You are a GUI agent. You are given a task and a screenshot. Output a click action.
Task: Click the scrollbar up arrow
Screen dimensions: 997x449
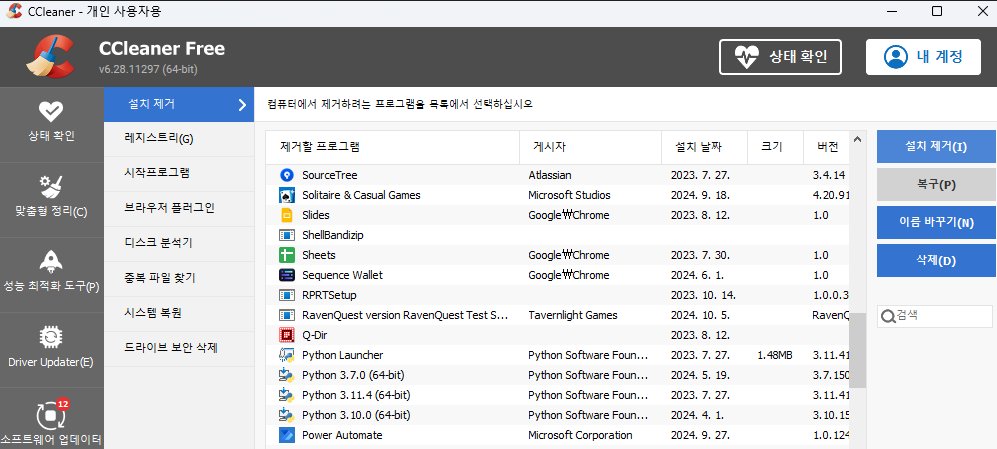pyautogui.click(x=857, y=139)
